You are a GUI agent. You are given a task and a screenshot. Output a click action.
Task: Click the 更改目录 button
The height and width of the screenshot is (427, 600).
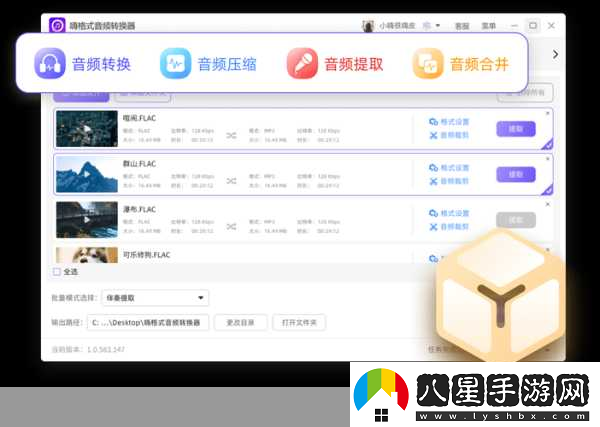coord(240,323)
